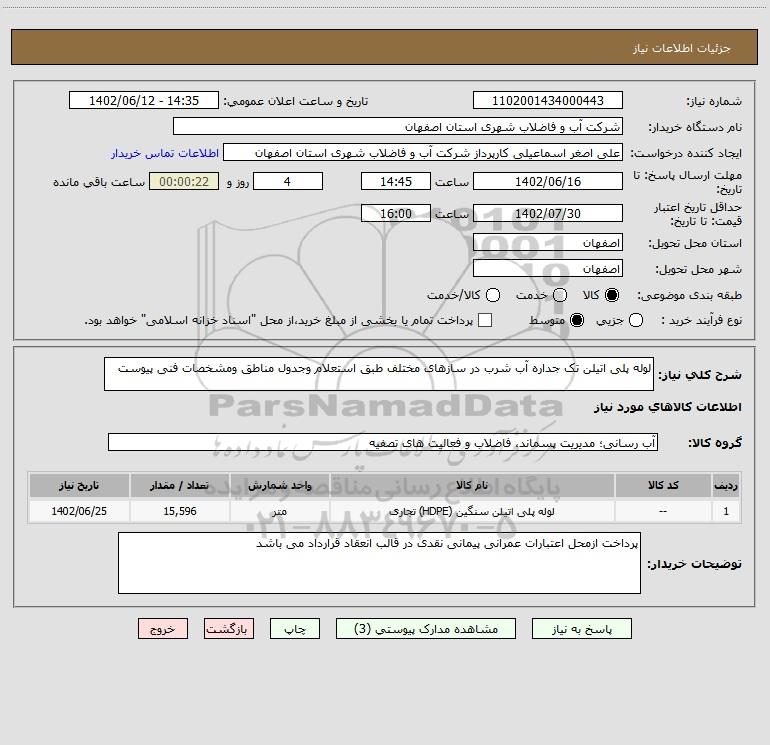Viewport: 770px width, 745px height.
Task: Click جزئیات اطلاعات نیاز header title
Action: point(682,48)
